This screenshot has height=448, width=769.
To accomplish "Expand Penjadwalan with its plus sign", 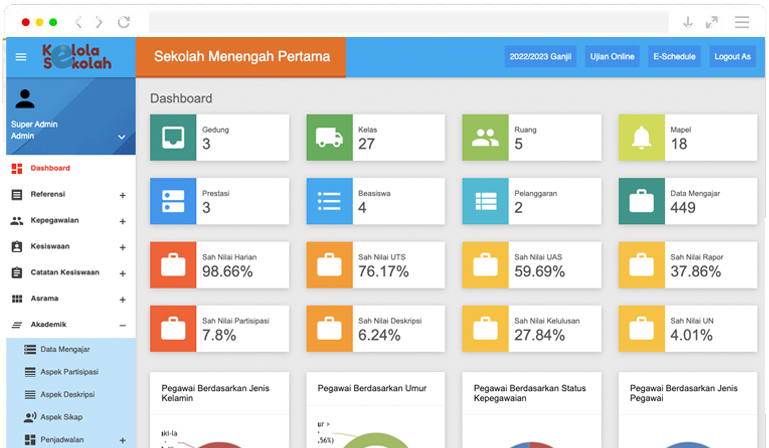I will 123,440.
